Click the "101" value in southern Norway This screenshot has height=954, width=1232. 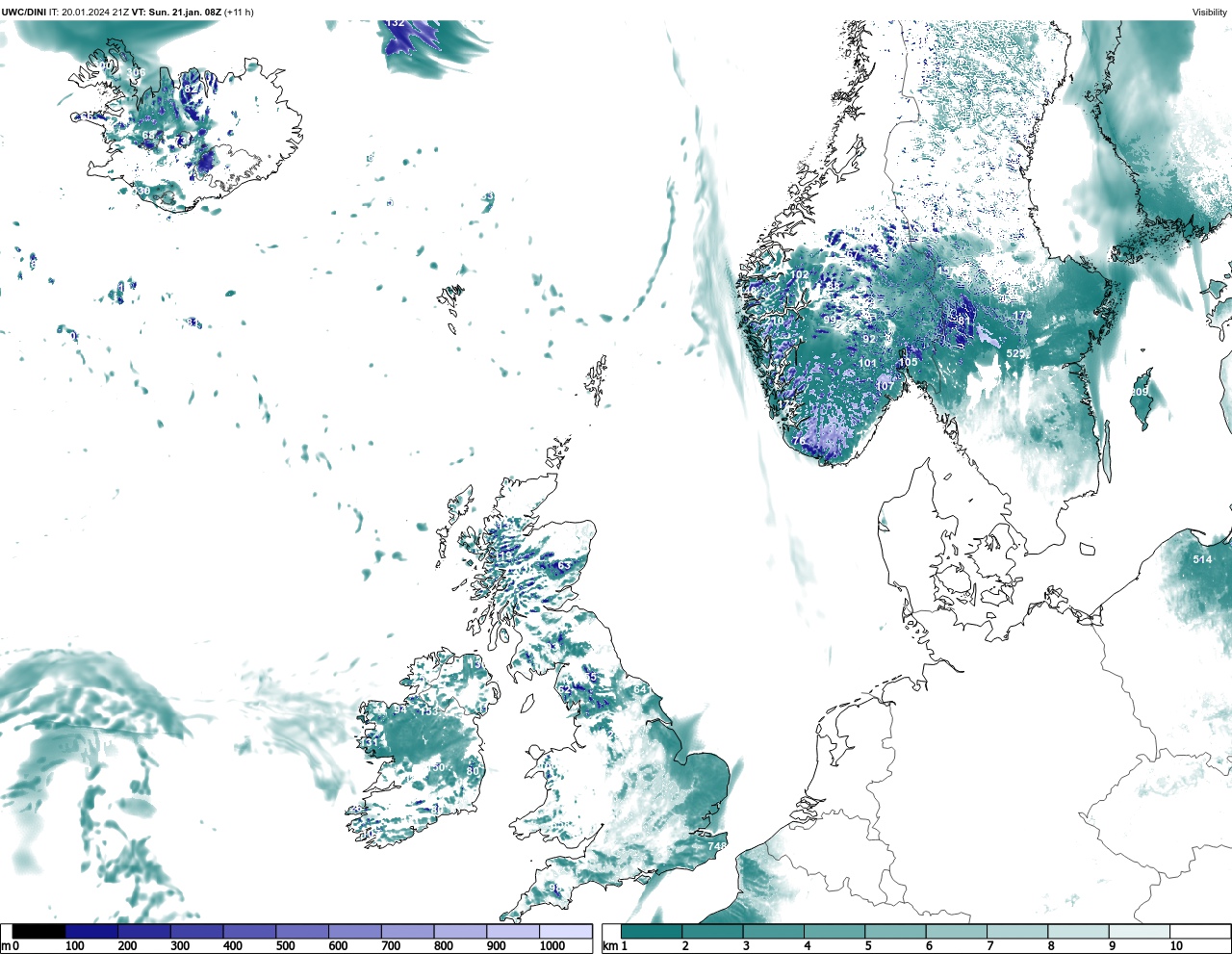click(x=868, y=363)
